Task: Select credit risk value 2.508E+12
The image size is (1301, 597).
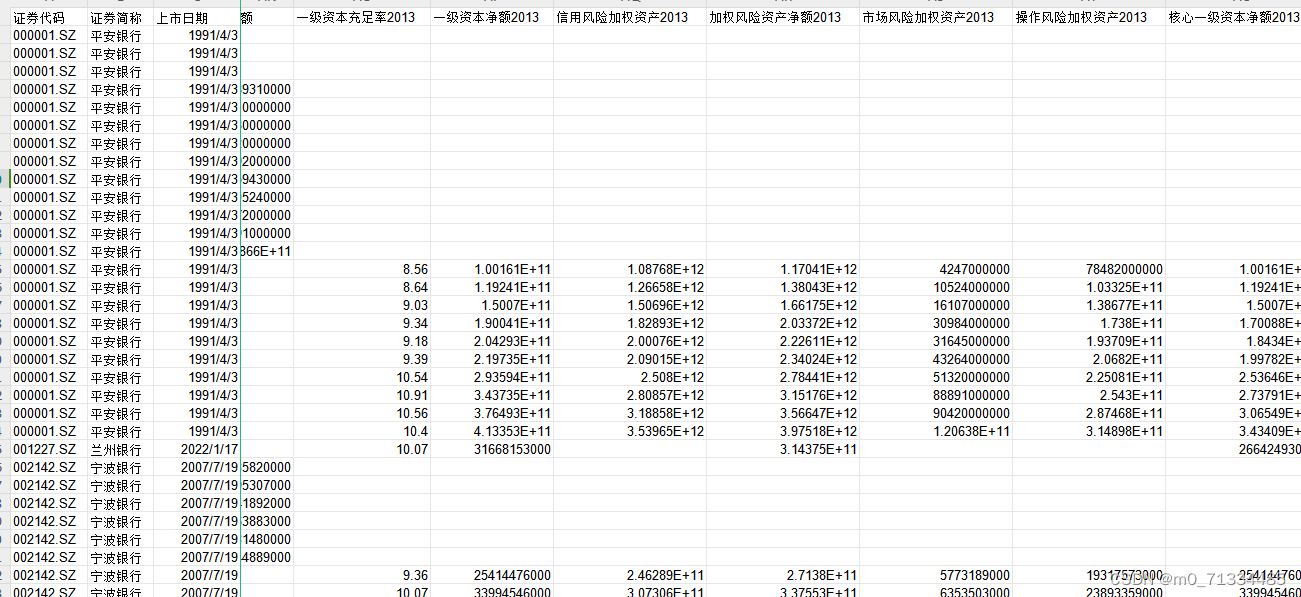Action: point(630,377)
